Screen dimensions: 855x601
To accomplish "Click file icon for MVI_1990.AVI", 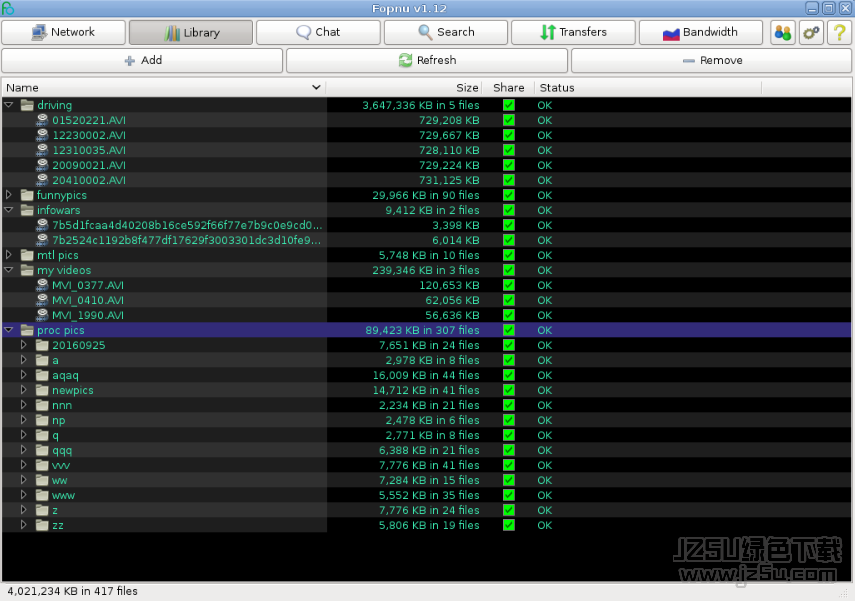I will pyautogui.click(x=42, y=315).
